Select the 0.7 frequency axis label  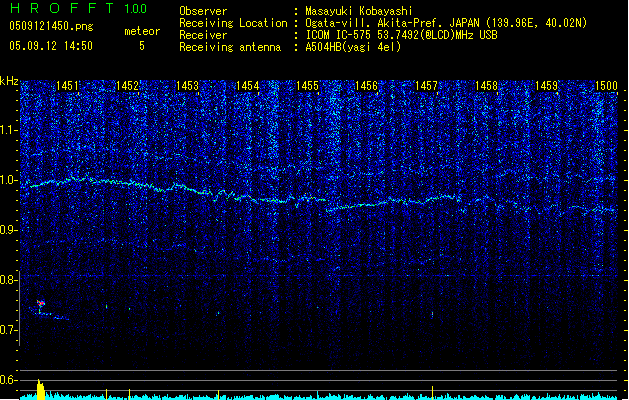pyautogui.click(x=9, y=330)
